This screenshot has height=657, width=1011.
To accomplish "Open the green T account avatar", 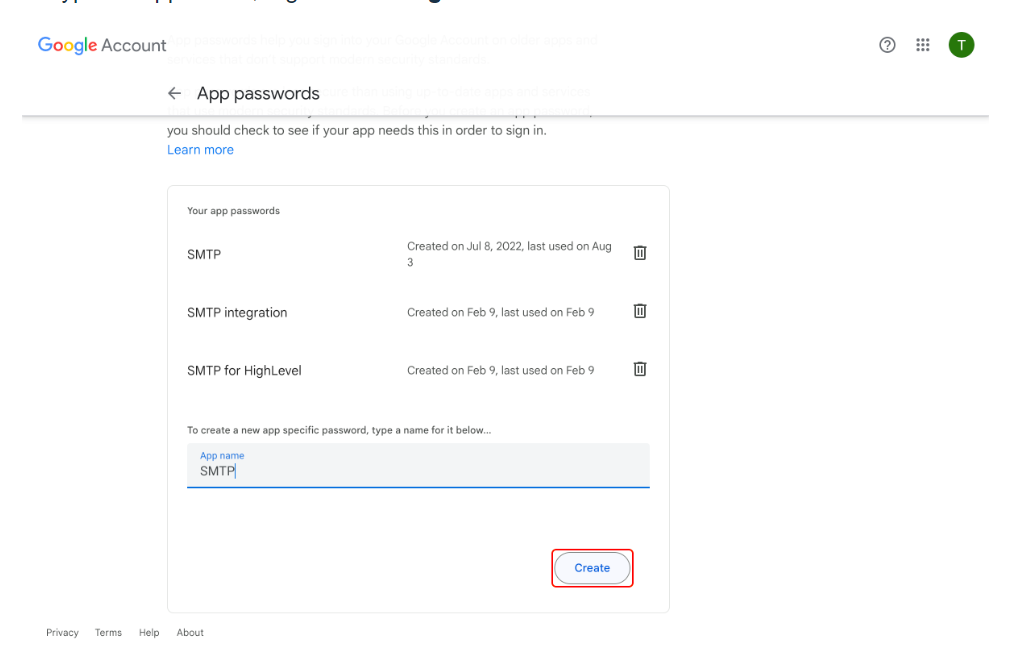I will click(x=961, y=45).
